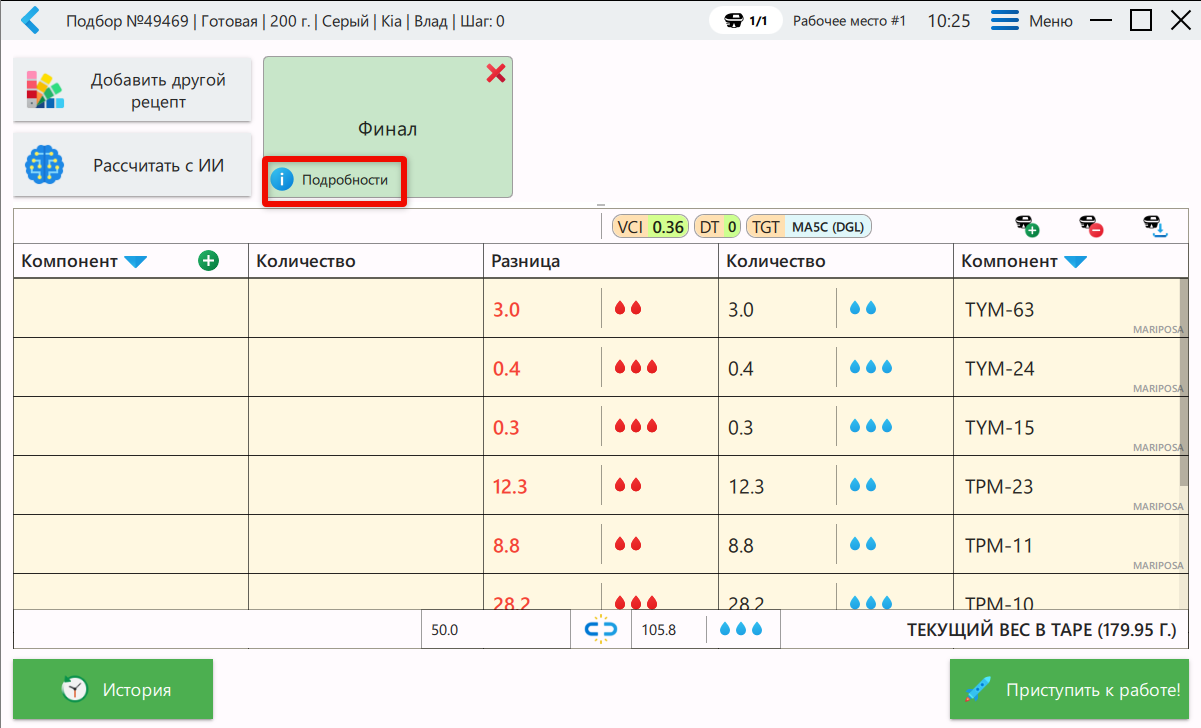
Task: Click the spray gun 1/1 counter
Action: (x=746, y=20)
